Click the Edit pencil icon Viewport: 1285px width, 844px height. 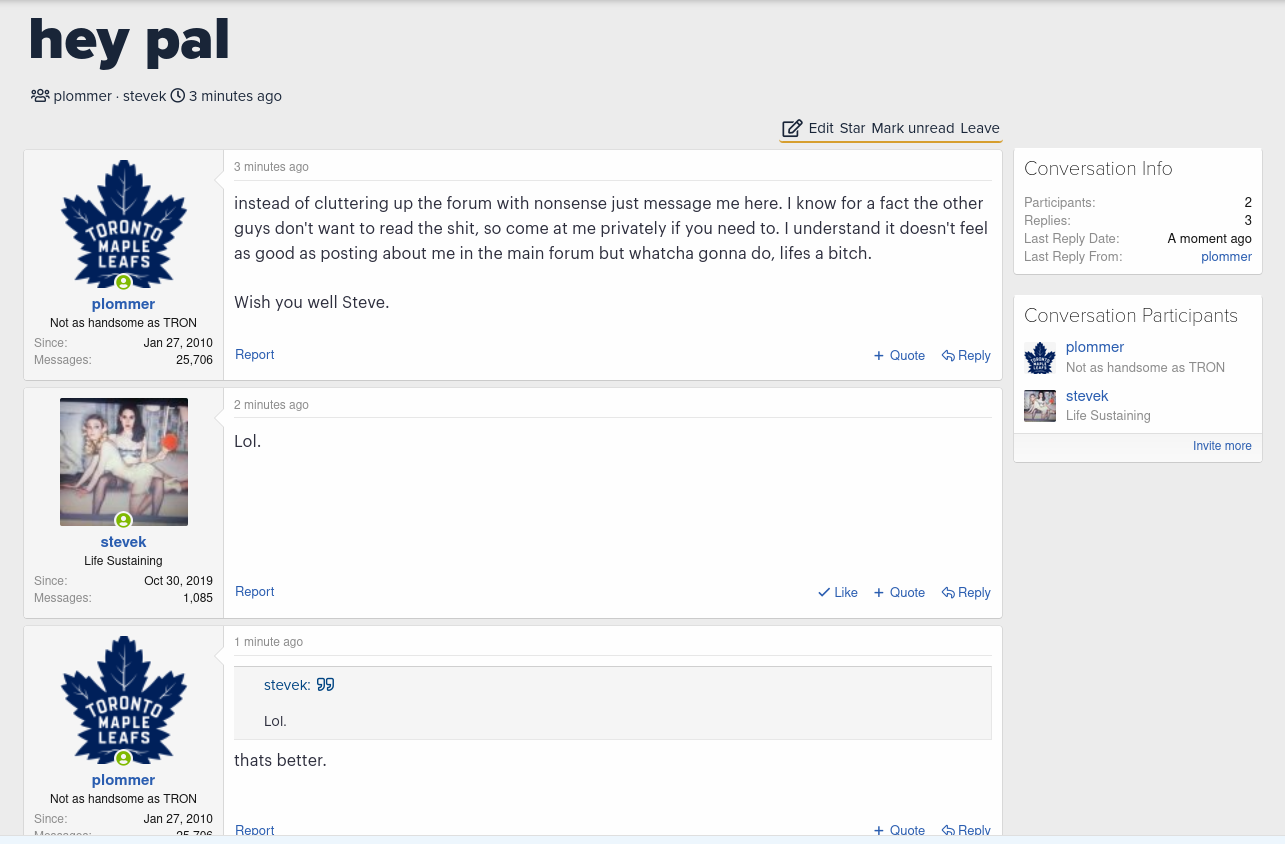792,128
